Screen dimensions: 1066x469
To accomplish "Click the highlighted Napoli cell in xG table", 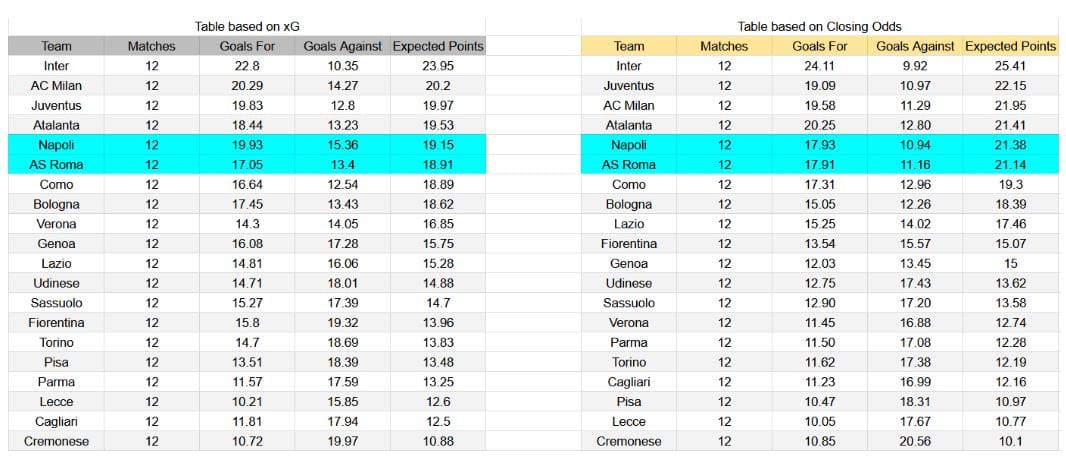I will click(x=56, y=145).
